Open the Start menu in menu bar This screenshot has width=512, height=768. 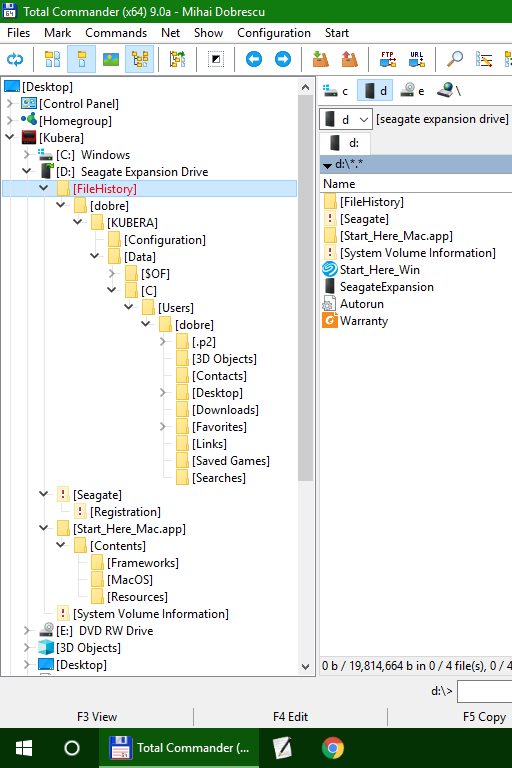(x=337, y=33)
